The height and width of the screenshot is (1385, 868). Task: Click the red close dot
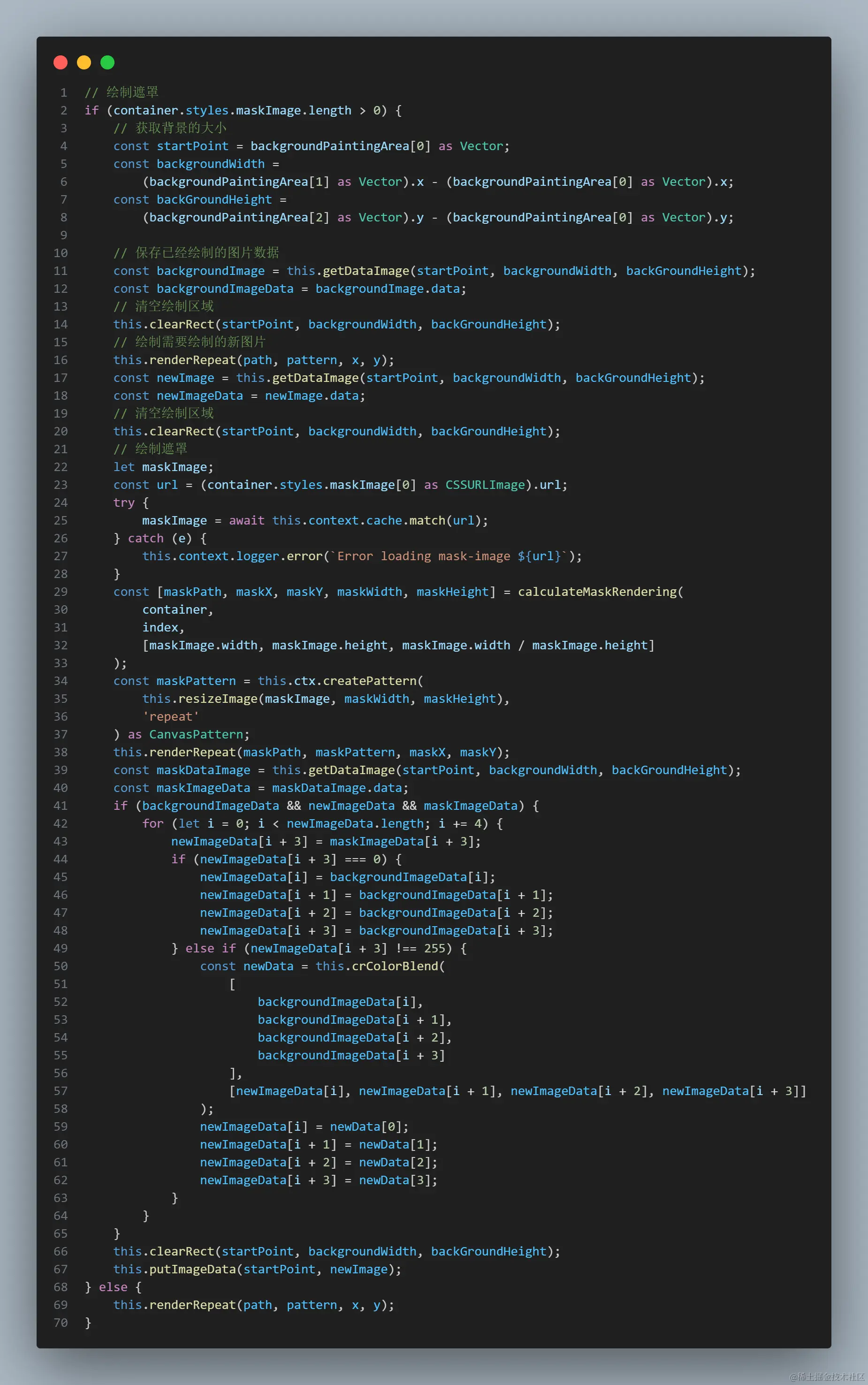coord(60,62)
